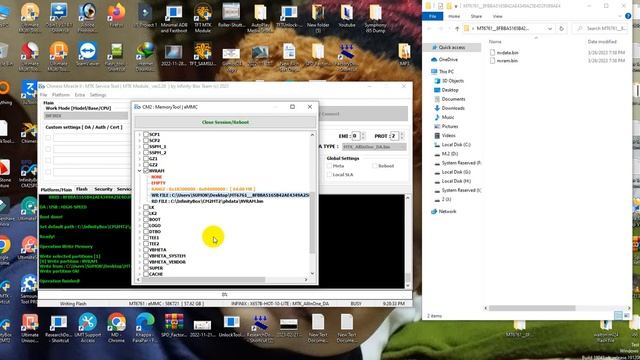This screenshot has height=360, width=640.
Task: Open the UMT Support Access shortcut
Action: [x=88, y=328]
